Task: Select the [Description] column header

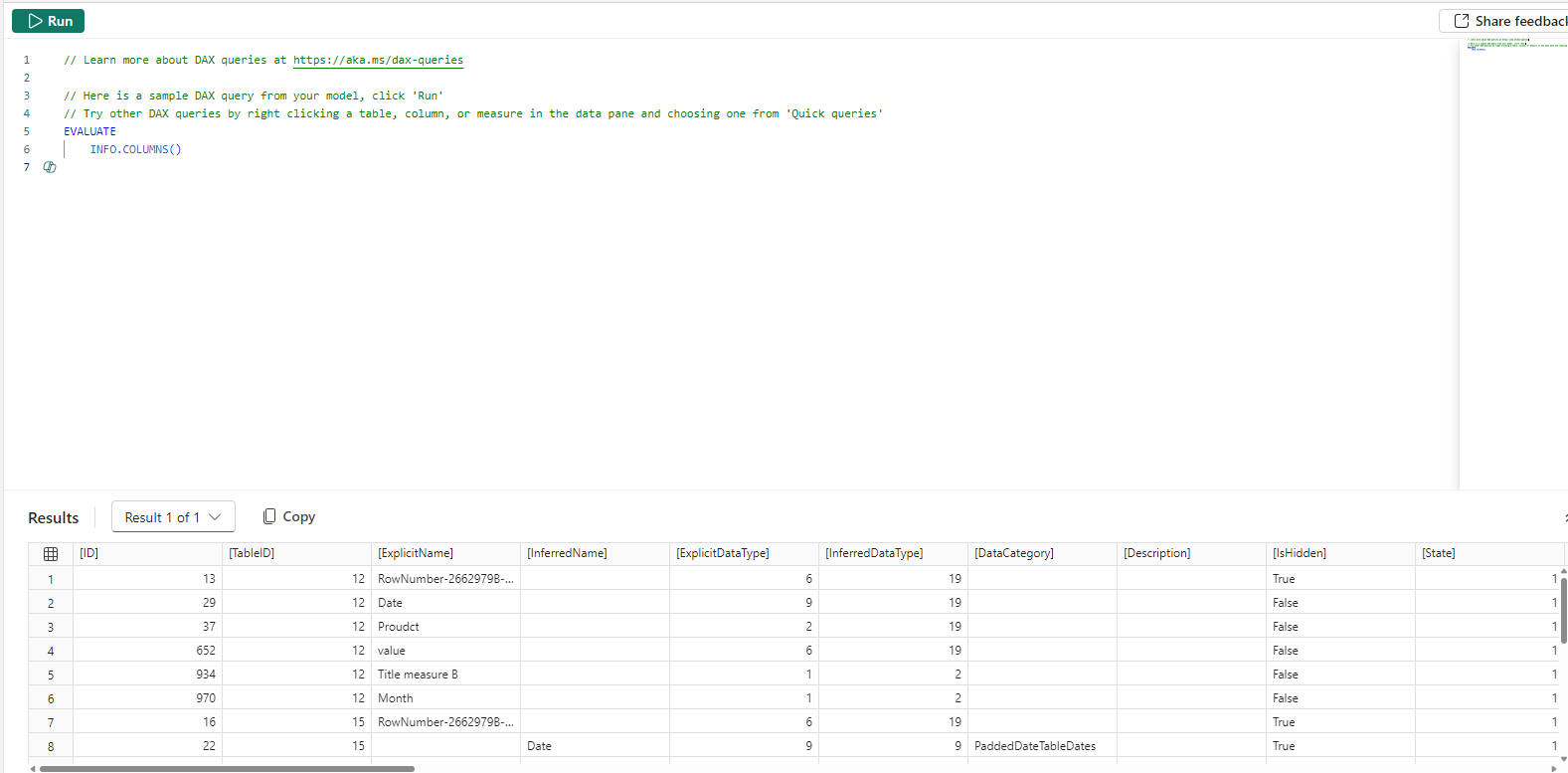Action: pos(1191,553)
